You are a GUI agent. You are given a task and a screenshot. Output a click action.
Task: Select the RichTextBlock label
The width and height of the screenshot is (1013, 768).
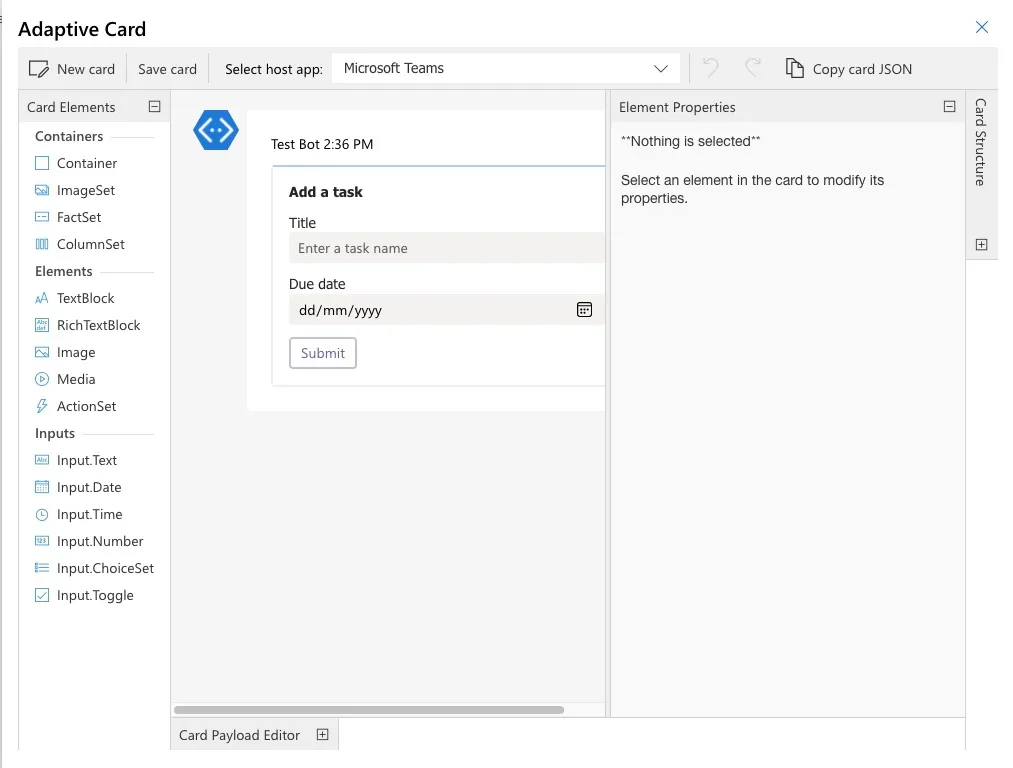point(98,326)
